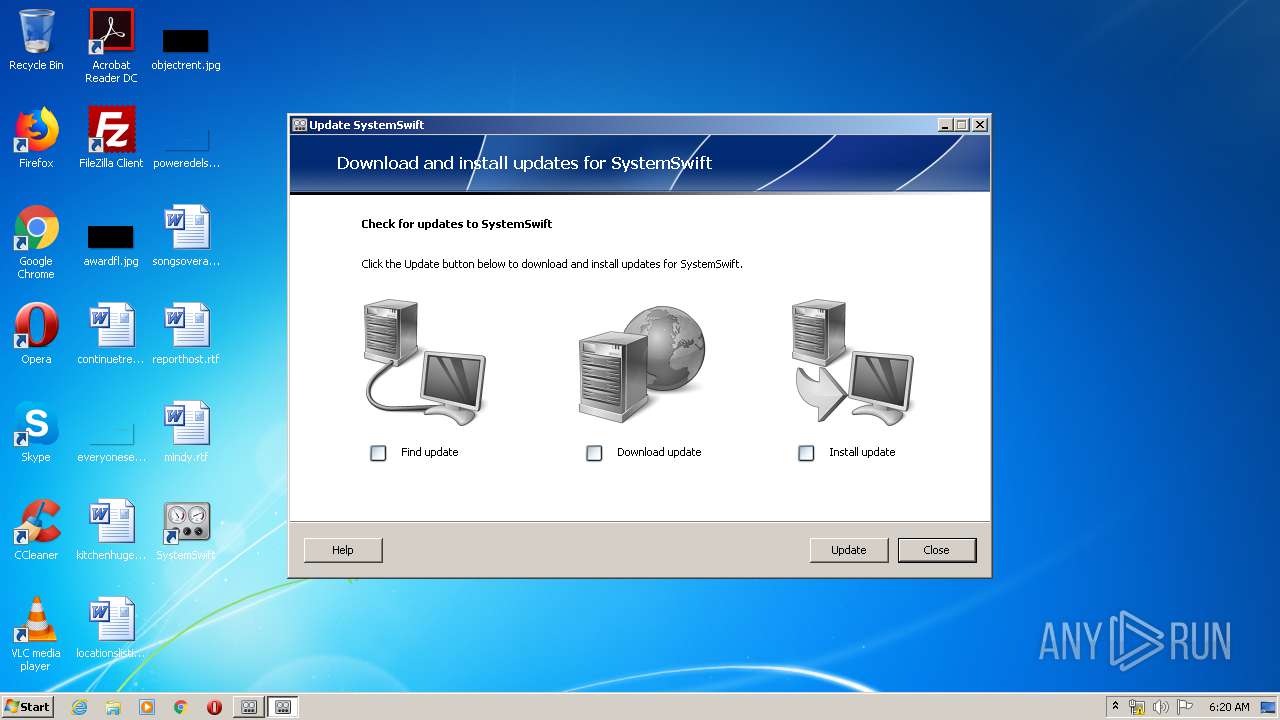Select the Skype desktop shortcut
Screen dimensions: 1280x720
click(36, 432)
